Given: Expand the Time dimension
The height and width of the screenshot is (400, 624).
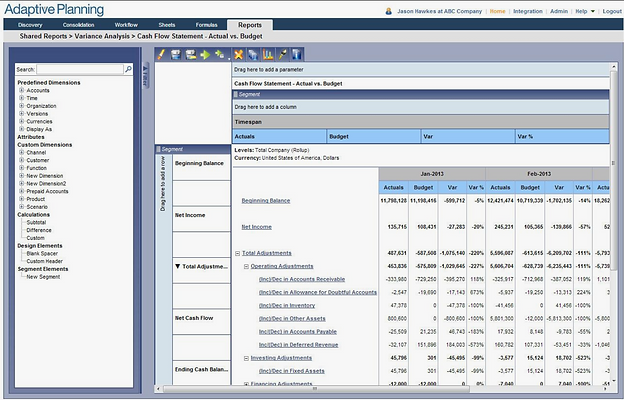Looking at the screenshot, I should point(21,98).
